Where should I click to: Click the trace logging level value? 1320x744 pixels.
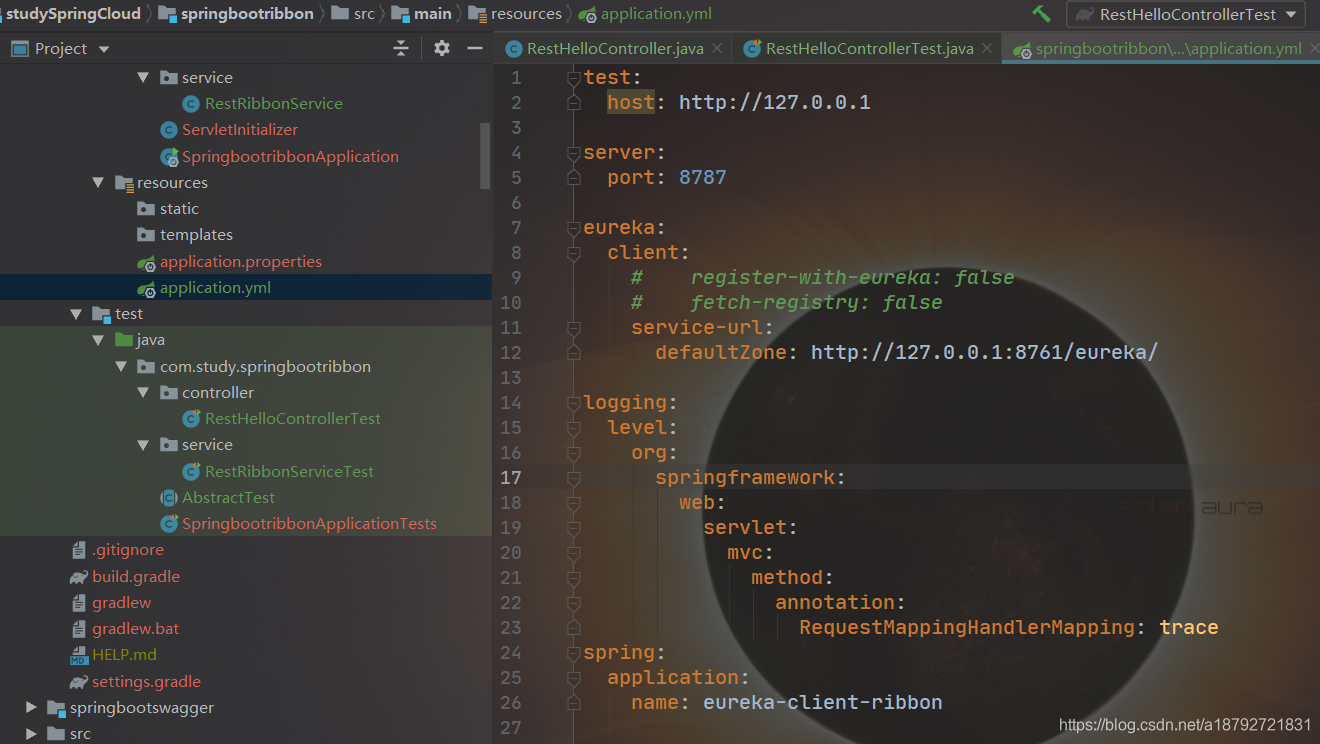[x=1189, y=627]
